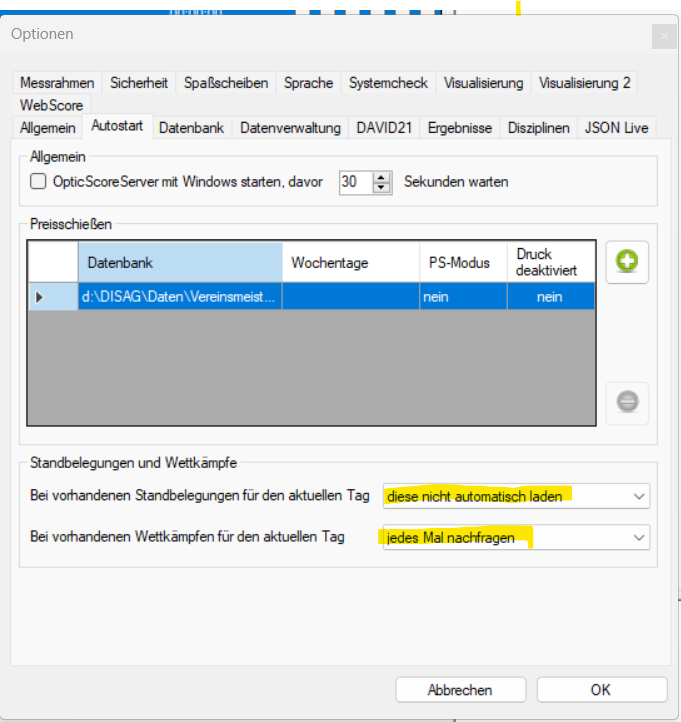Switch to the Messrahmen tab
Image resolution: width=681 pixels, height=722 pixels.
coord(57,83)
